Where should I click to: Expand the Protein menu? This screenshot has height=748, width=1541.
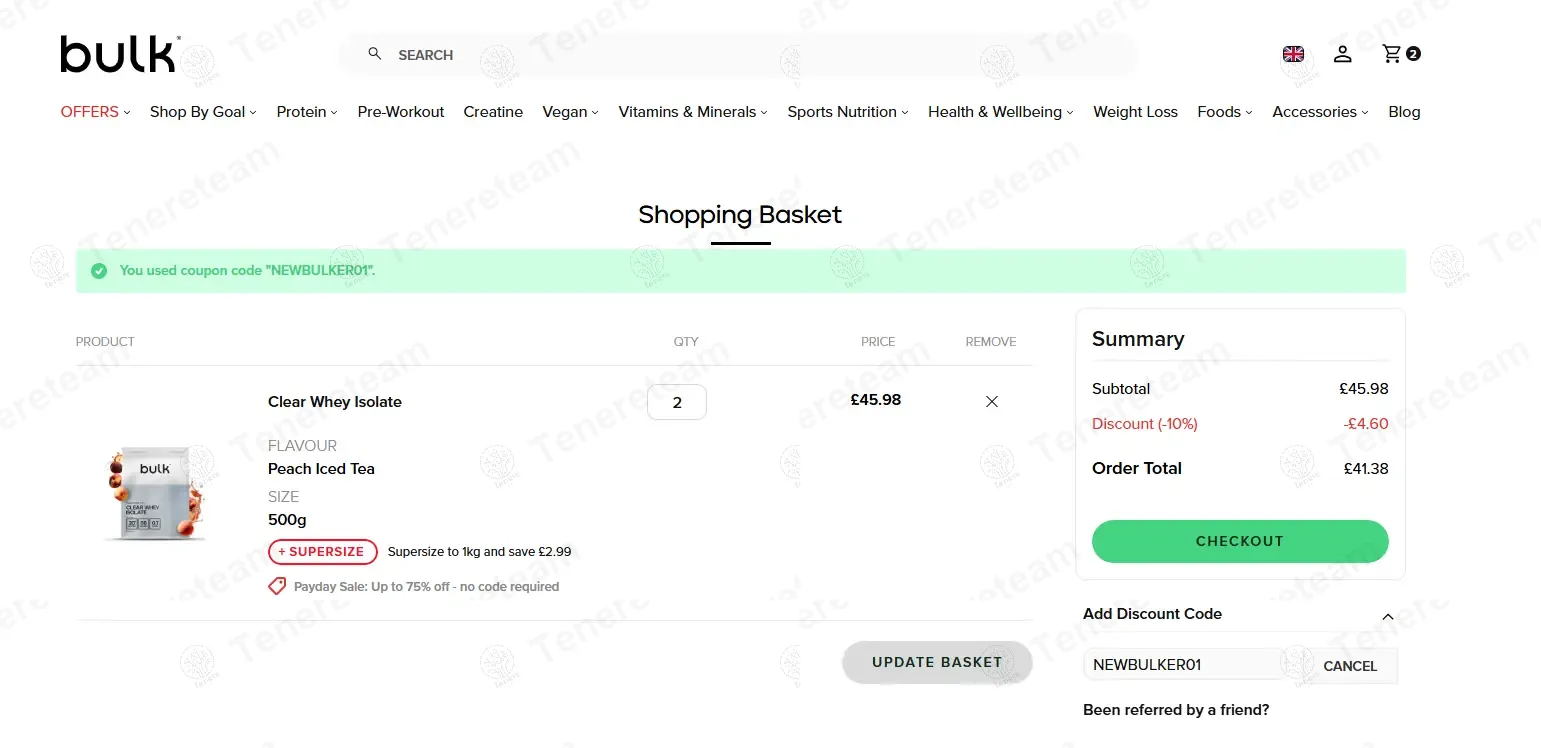click(306, 112)
